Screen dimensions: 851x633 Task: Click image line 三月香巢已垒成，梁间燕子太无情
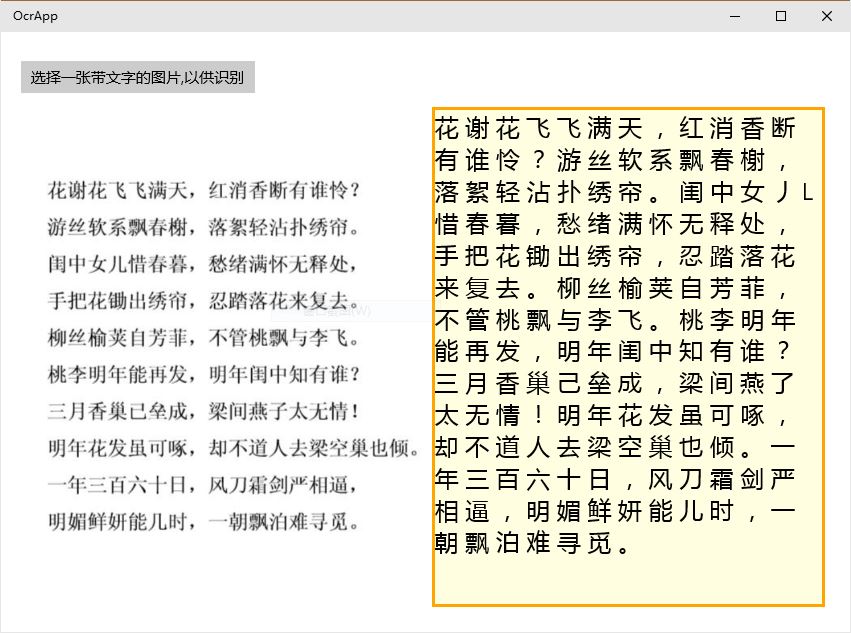[203, 411]
